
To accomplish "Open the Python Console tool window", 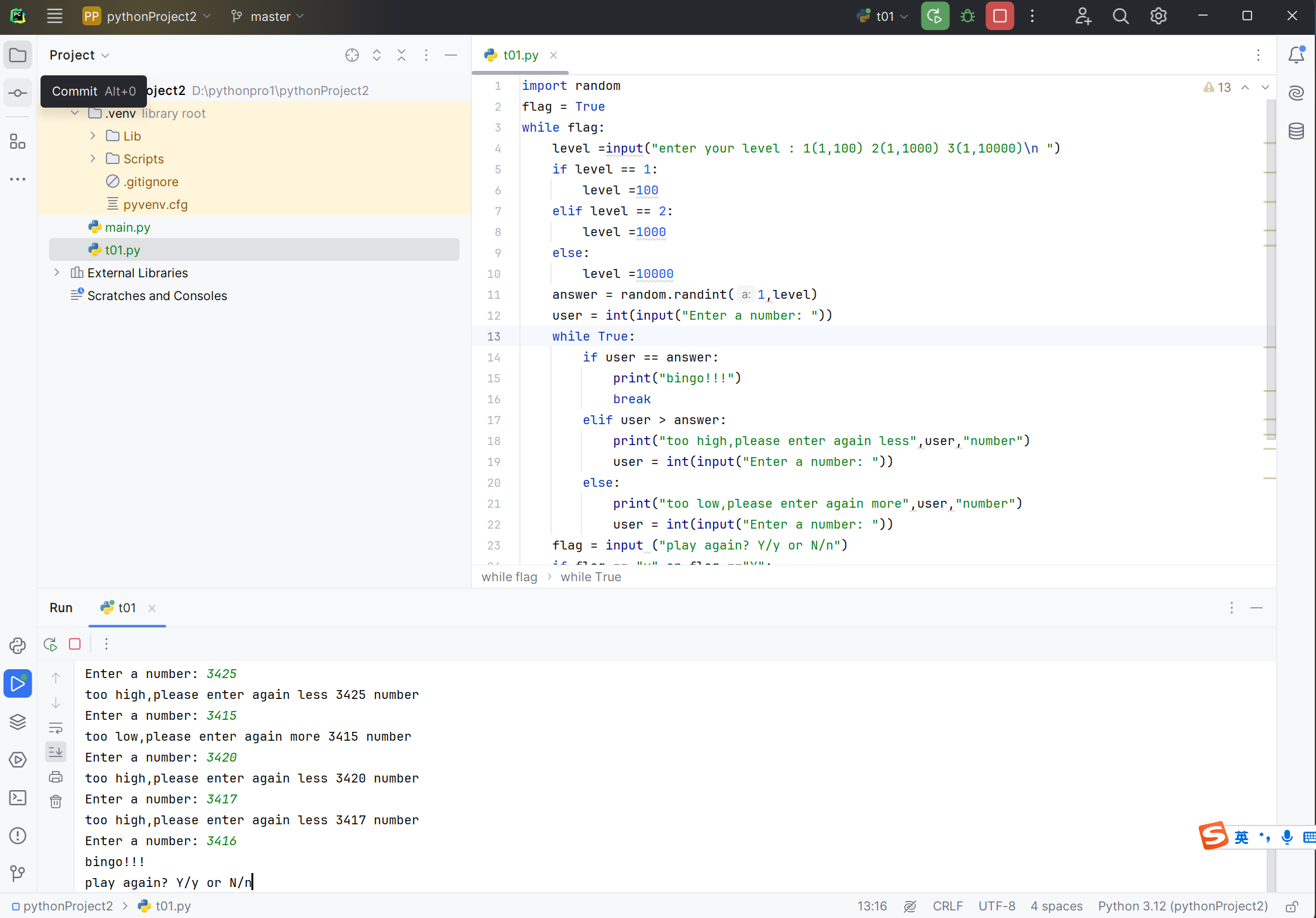I will [x=18, y=646].
